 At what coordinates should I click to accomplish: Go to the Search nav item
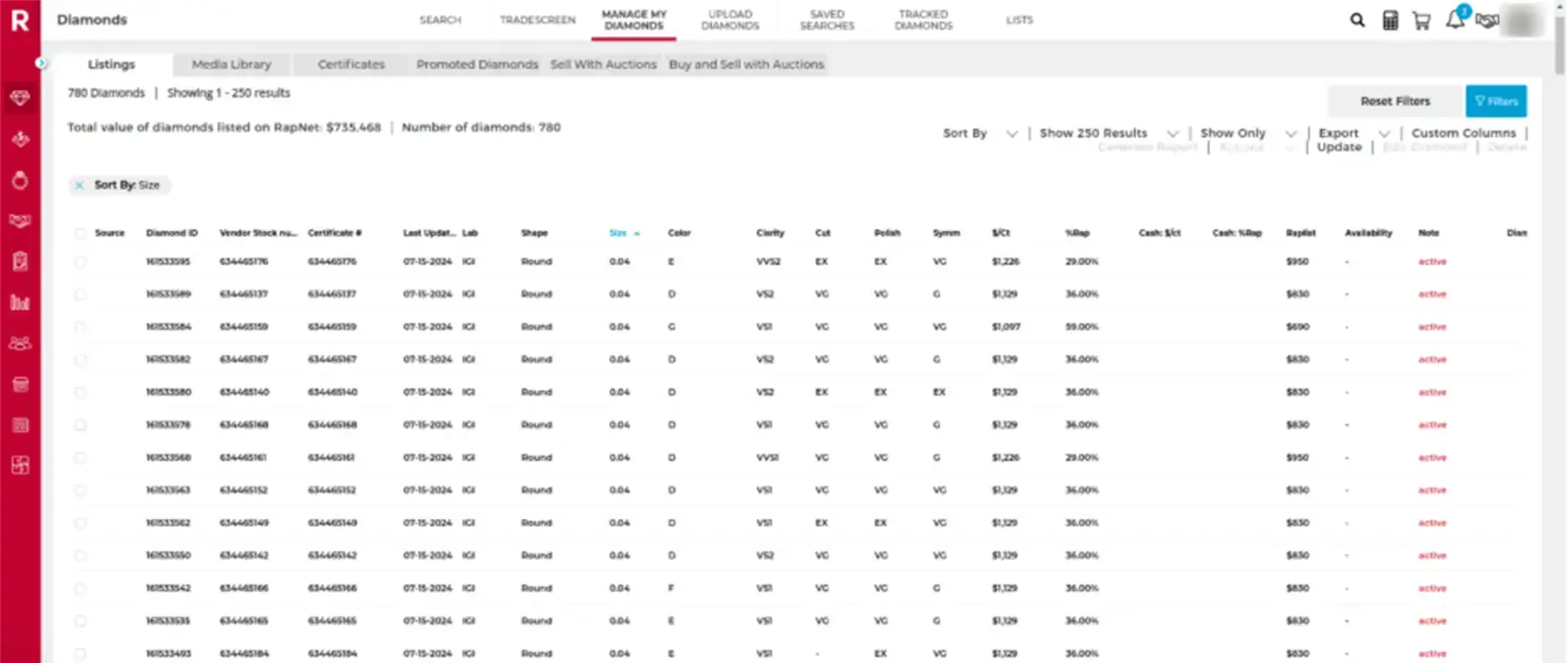[x=440, y=20]
